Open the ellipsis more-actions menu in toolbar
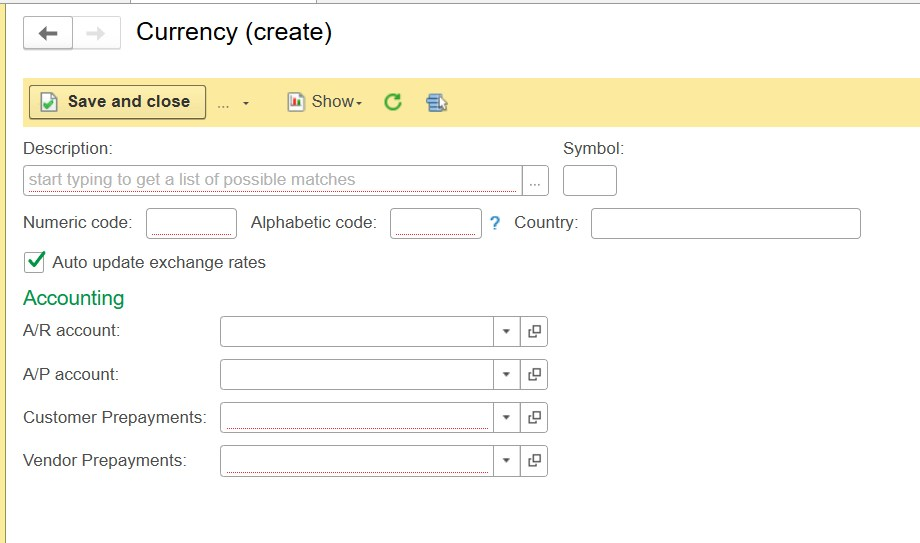This screenshot has height=543, width=920. [x=232, y=102]
